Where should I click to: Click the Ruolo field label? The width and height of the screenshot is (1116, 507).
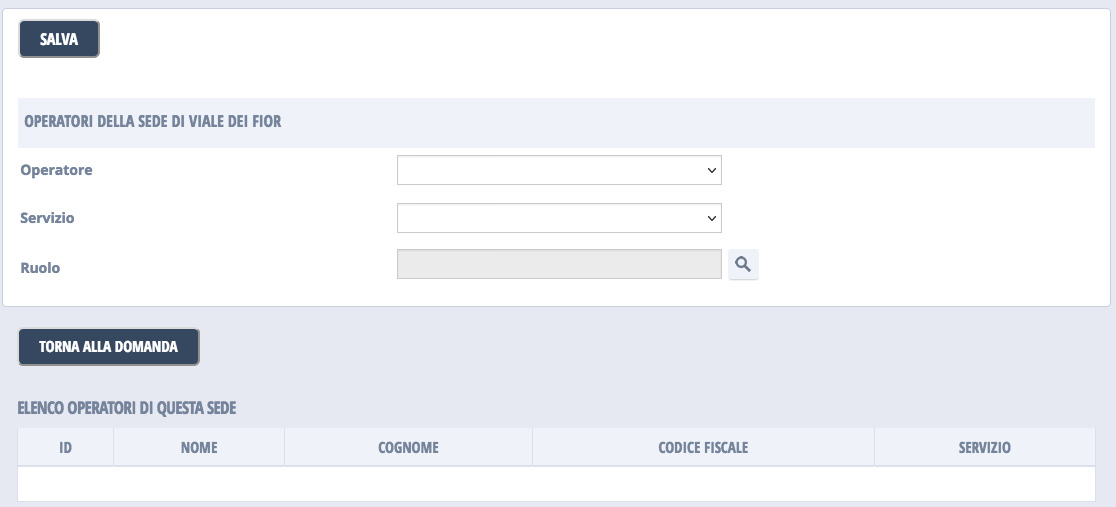coord(40,268)
